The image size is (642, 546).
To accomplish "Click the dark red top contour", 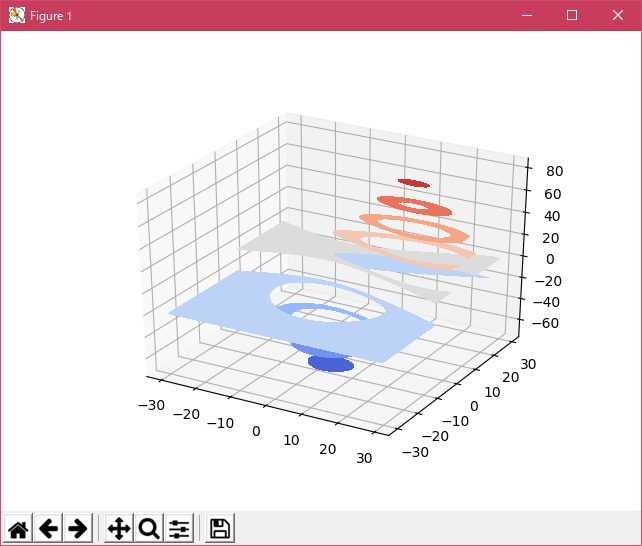I will click(x=413, y=183).
